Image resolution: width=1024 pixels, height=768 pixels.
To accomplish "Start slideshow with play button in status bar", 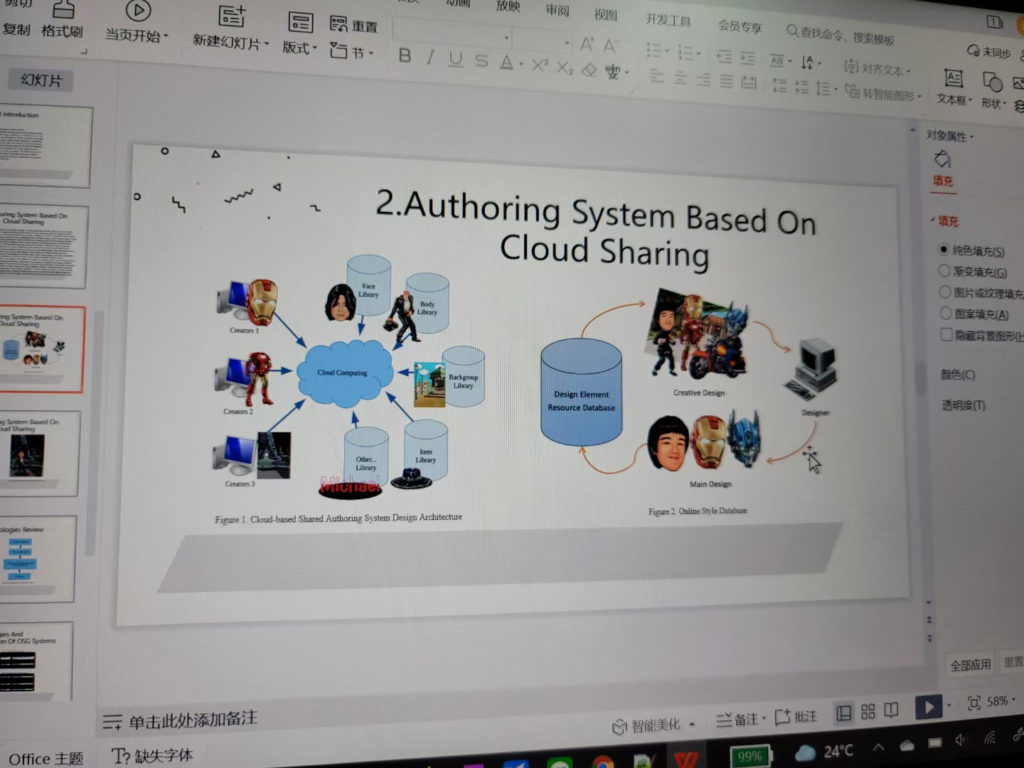I will click(928, 707).
